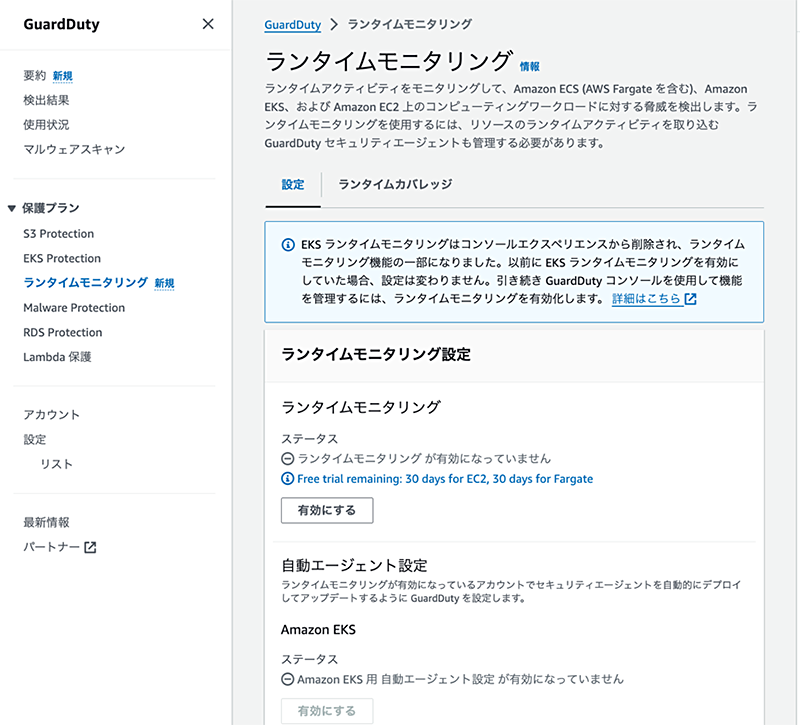
Task: Open 最新情報 what's new page
Action: (x=46, y=522)
